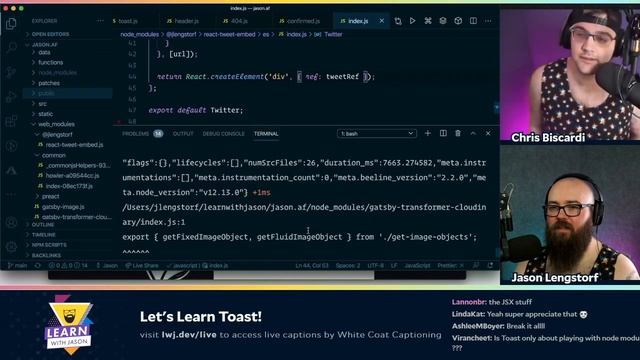Click the open changes icon in editor toolbar
This screenshot has width=640, height=360.
click(398, 21)
